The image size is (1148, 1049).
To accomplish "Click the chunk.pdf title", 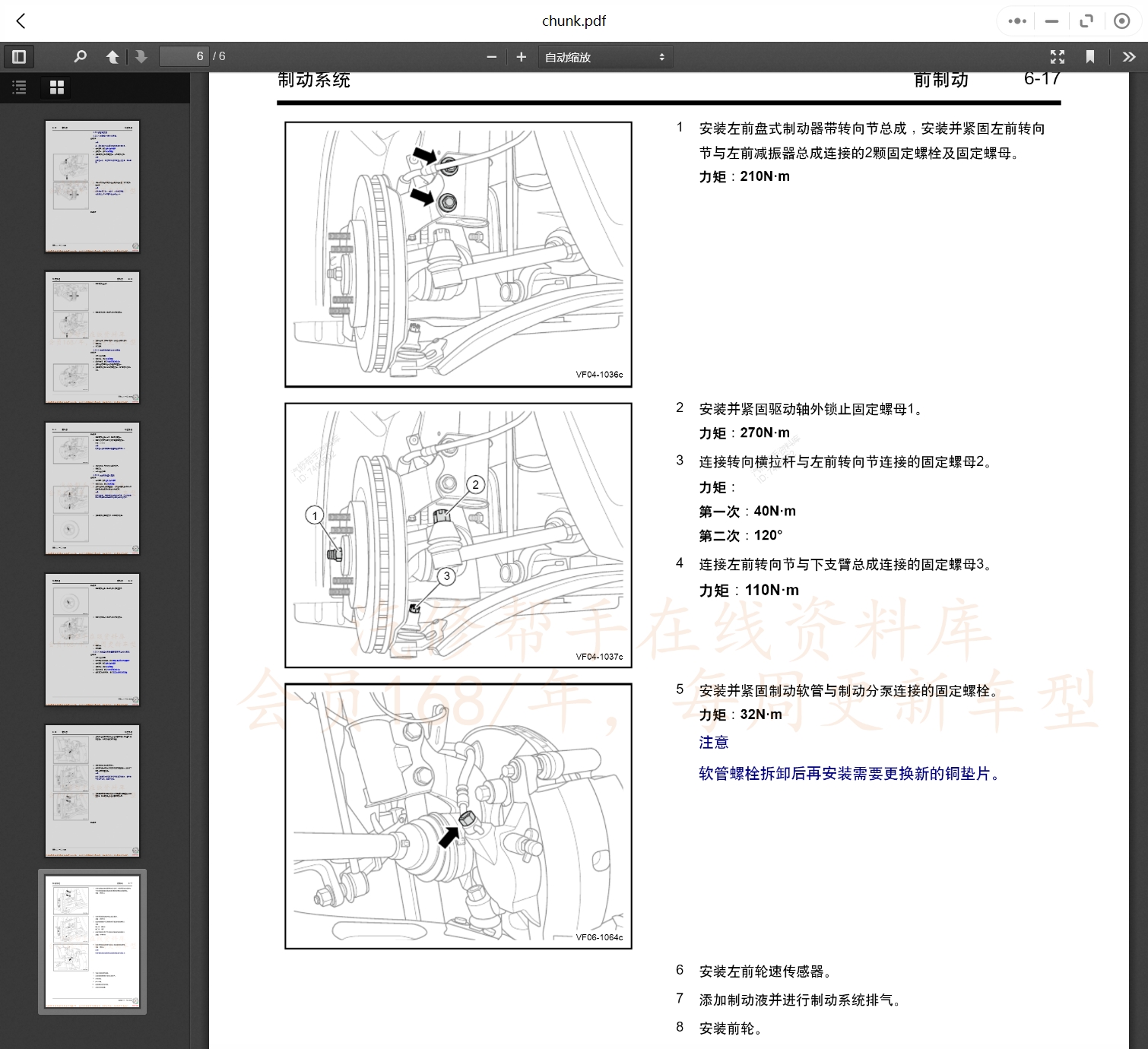I will pyautogui.click(x=574, y=21).
